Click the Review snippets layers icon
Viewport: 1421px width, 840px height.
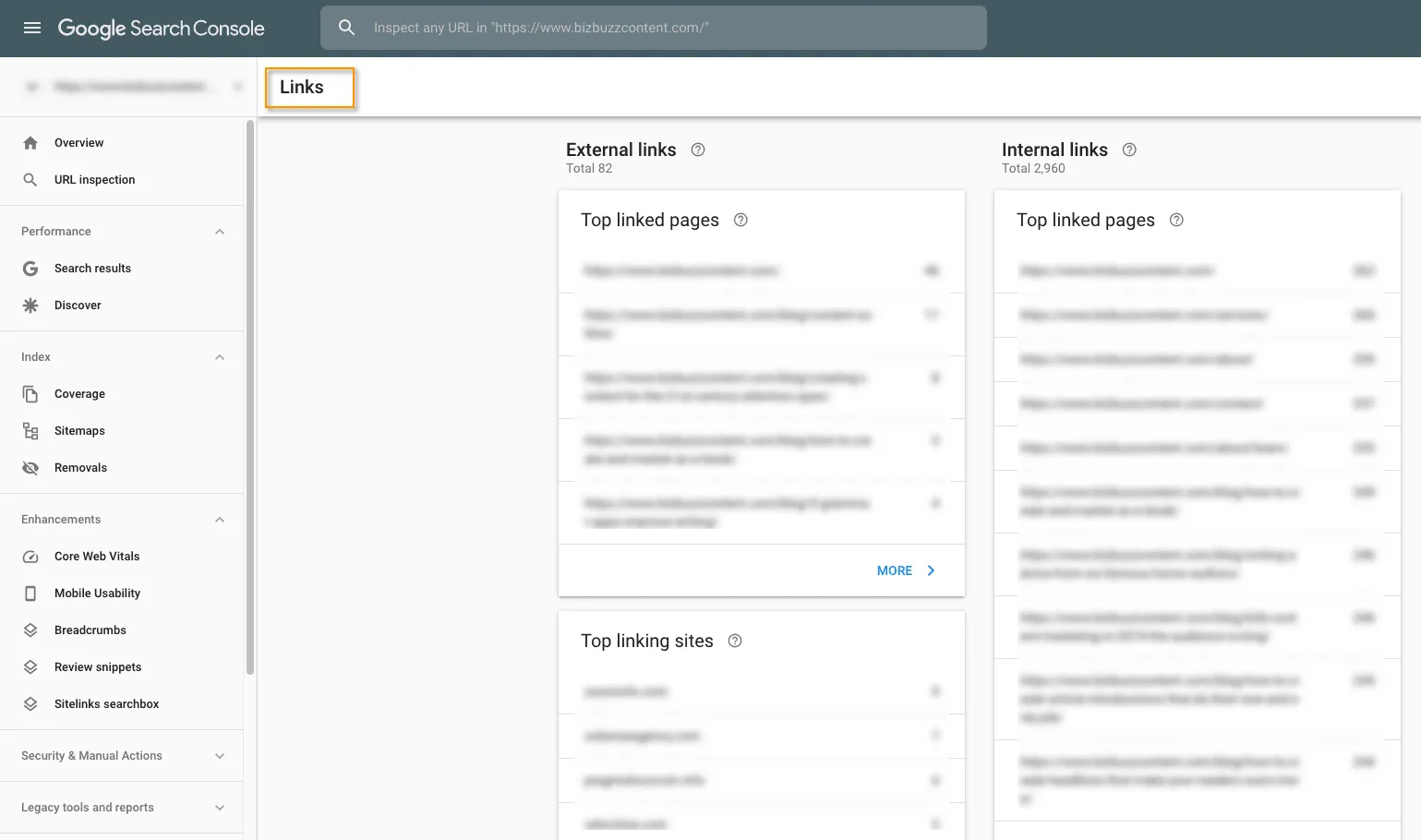pyautogui.click(x=30, y=667)
